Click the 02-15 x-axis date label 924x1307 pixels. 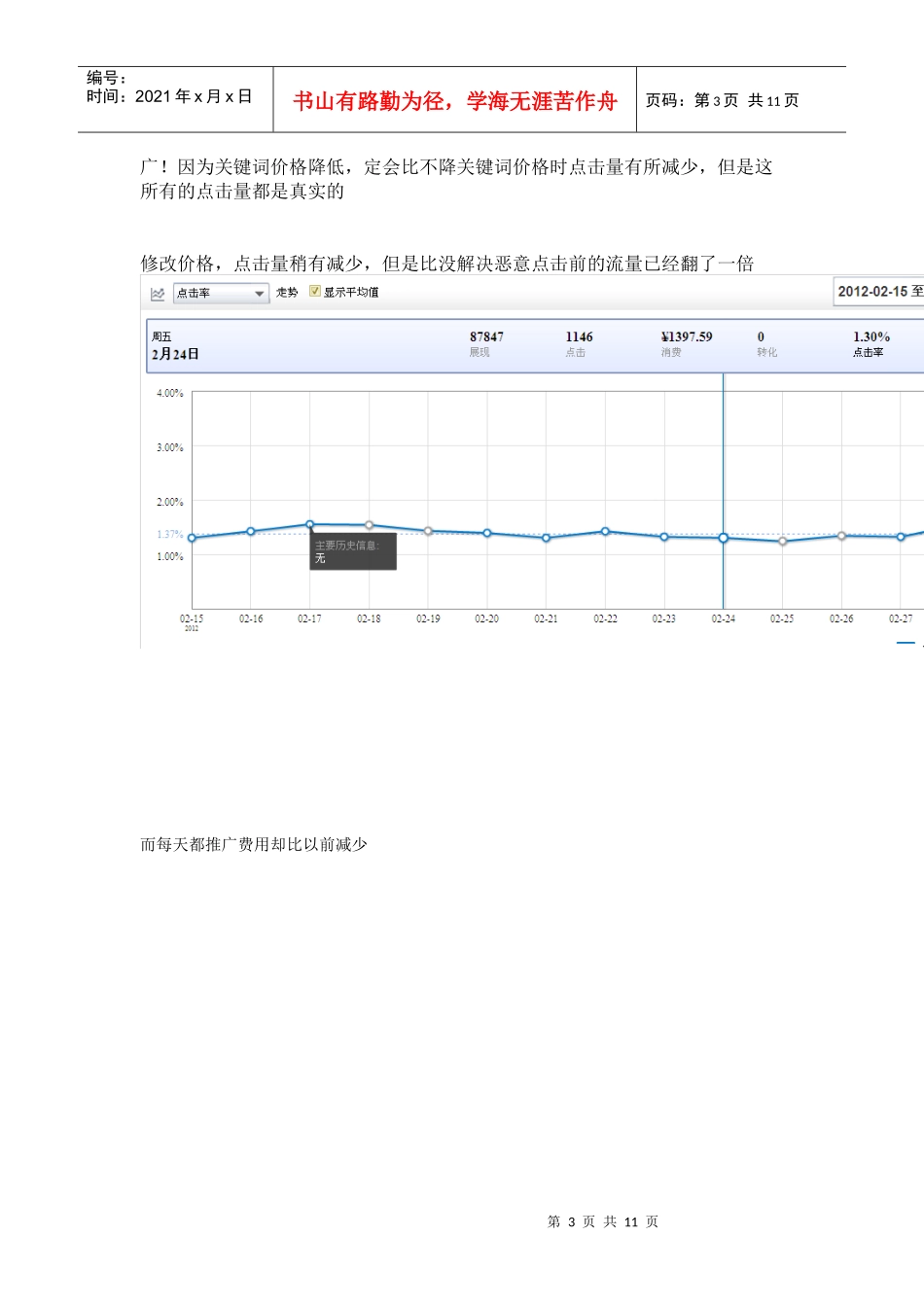192,619
